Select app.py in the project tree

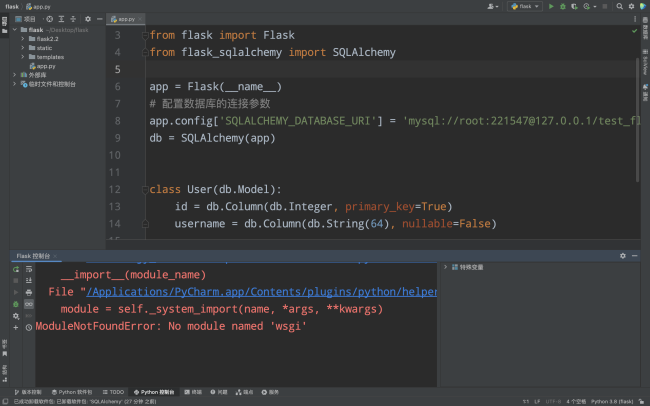(42, 66)
